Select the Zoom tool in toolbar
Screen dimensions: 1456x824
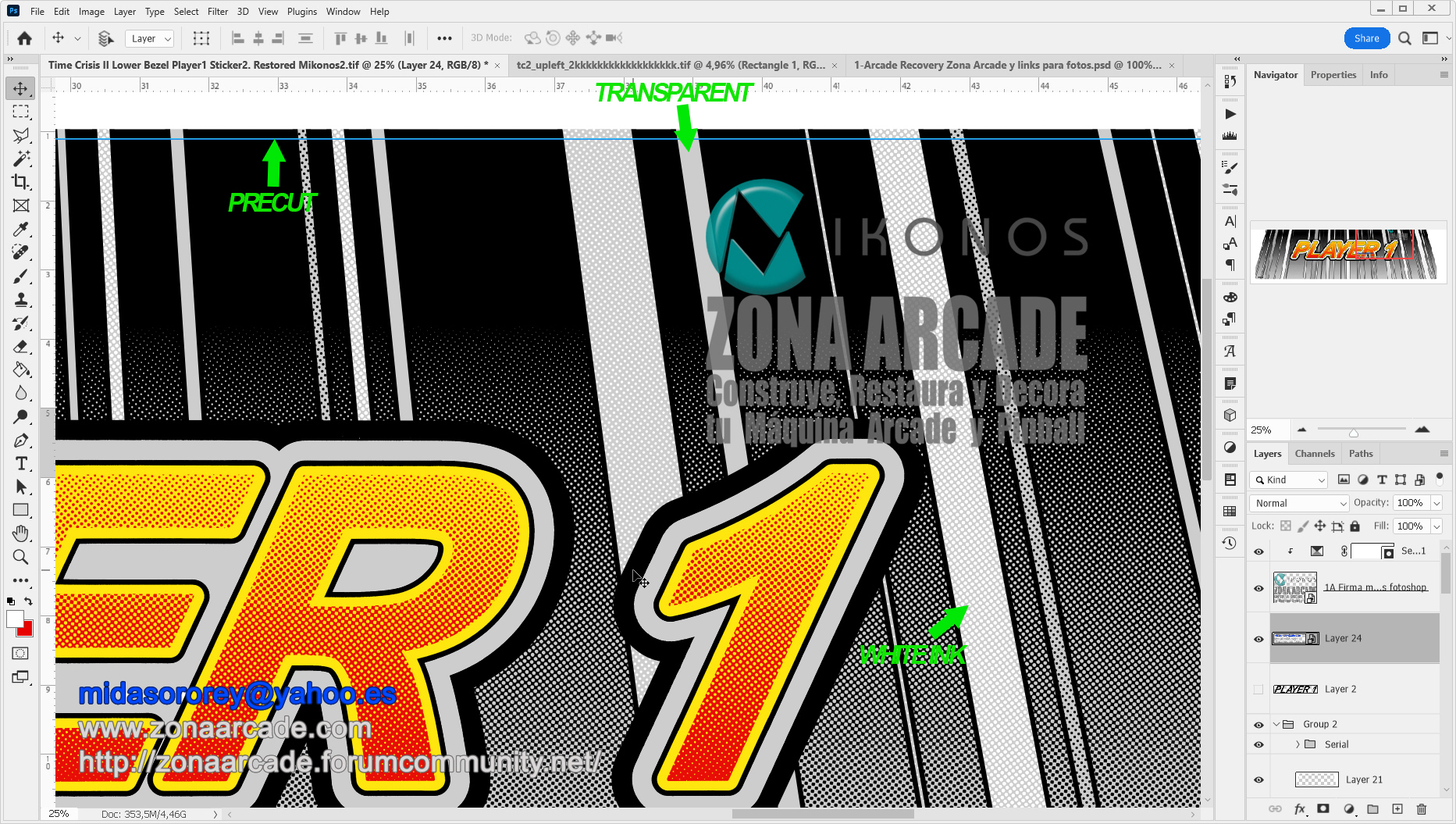click(21, 557)
